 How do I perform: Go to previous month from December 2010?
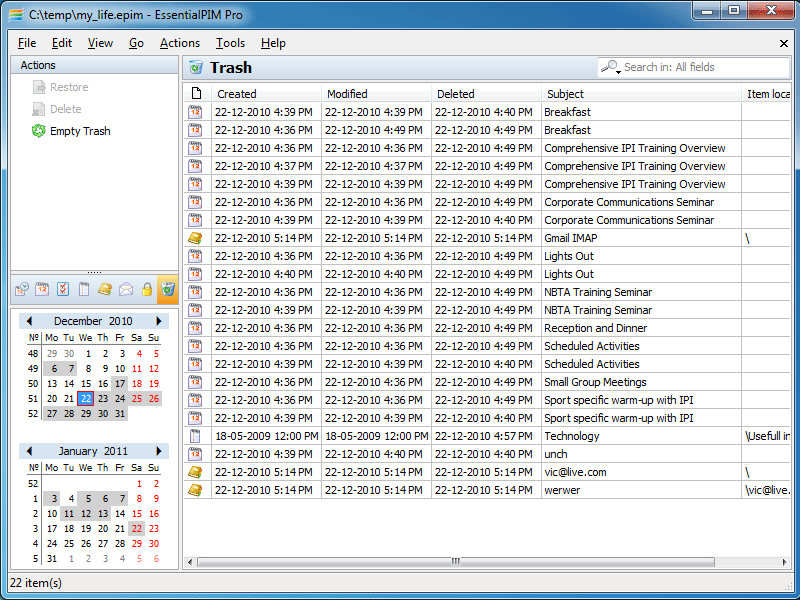[30, 321]
